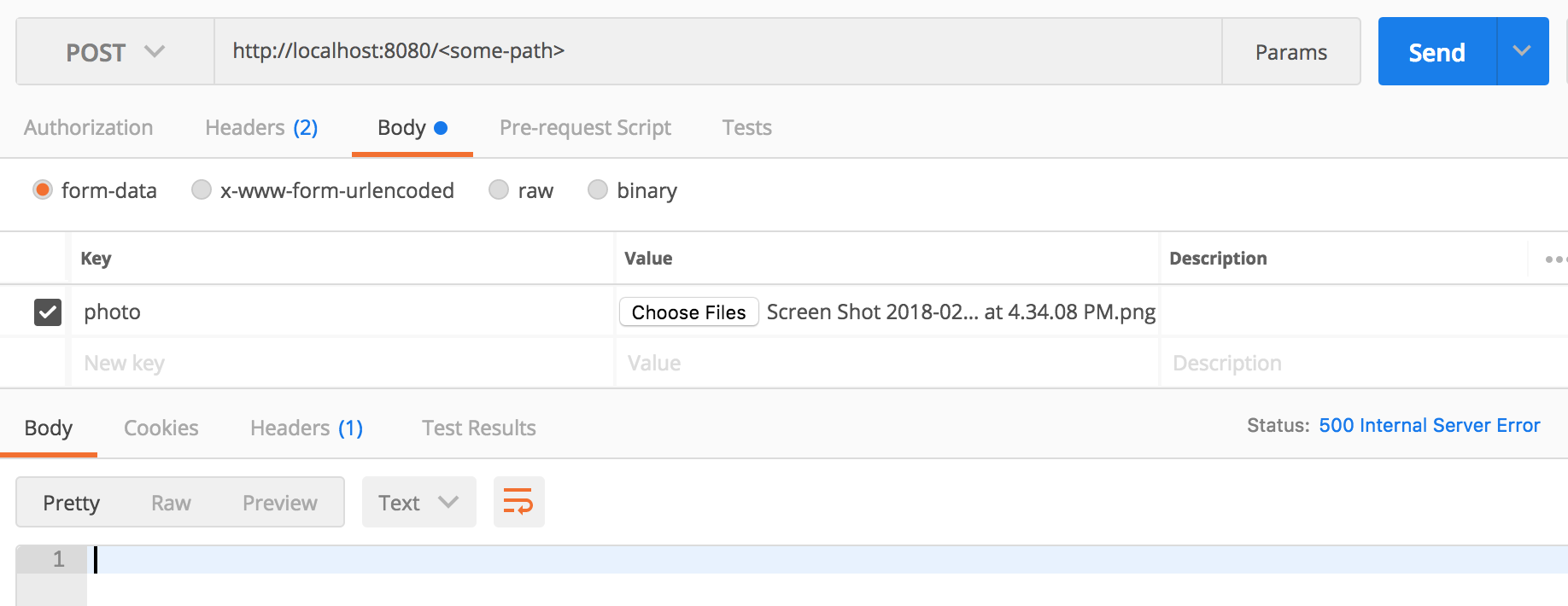Switch to the Authorization tab

coord(88,127)
